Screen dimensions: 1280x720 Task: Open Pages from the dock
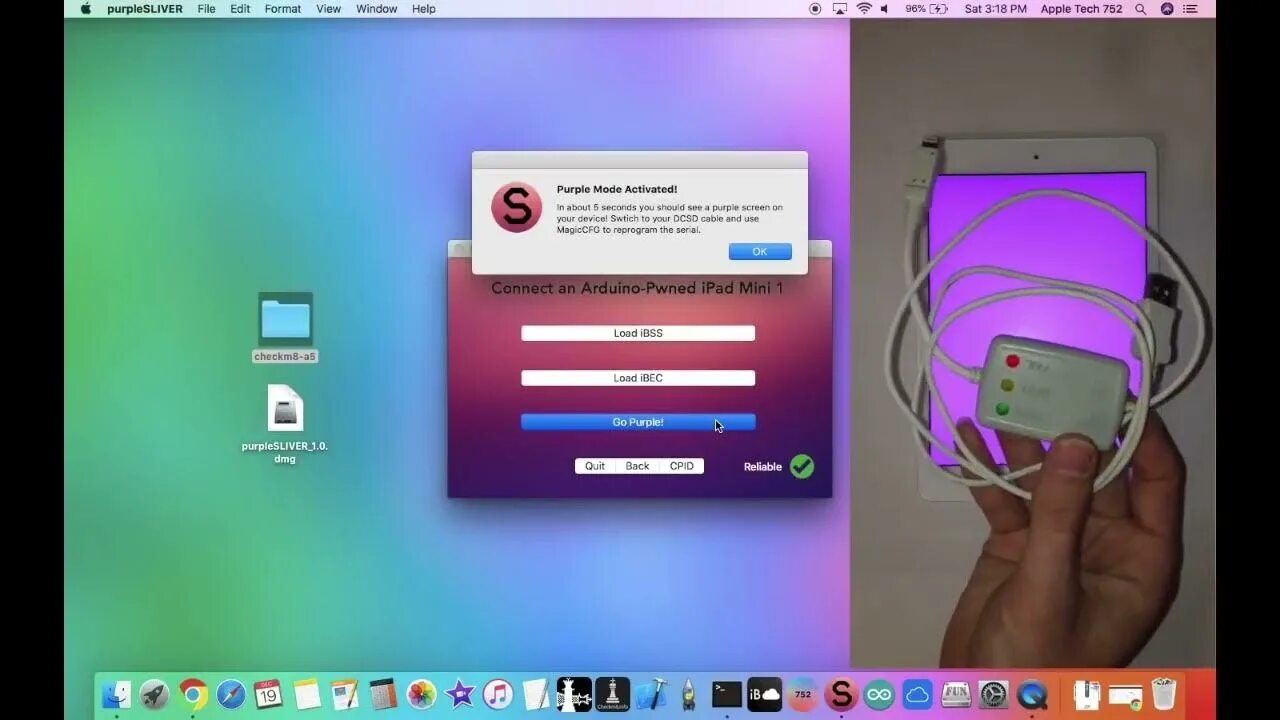(x=345, y=693)
